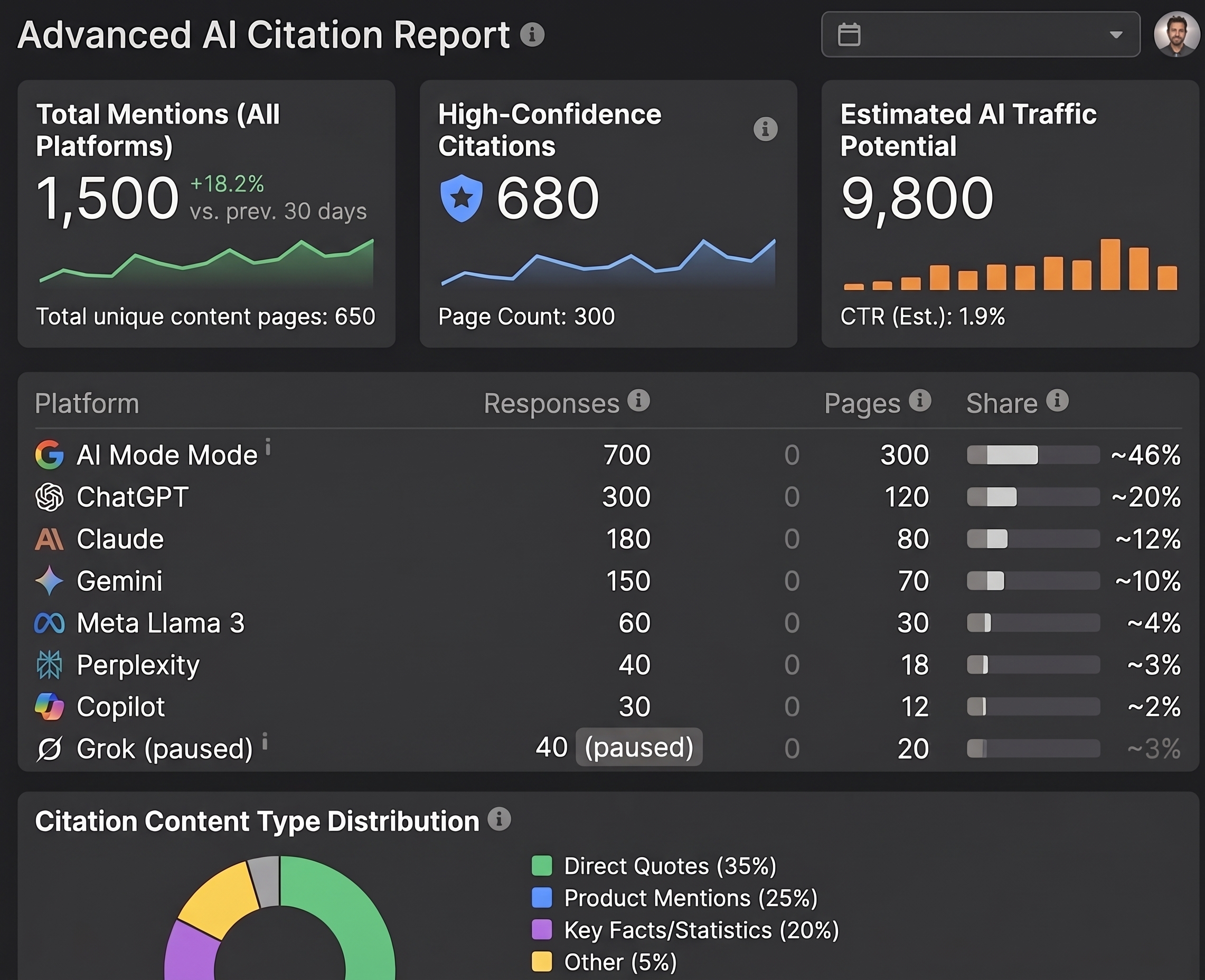Click the ChatGPT logo icon
The width and height of the screenshot is (1205, 980).
click(49, 497)
